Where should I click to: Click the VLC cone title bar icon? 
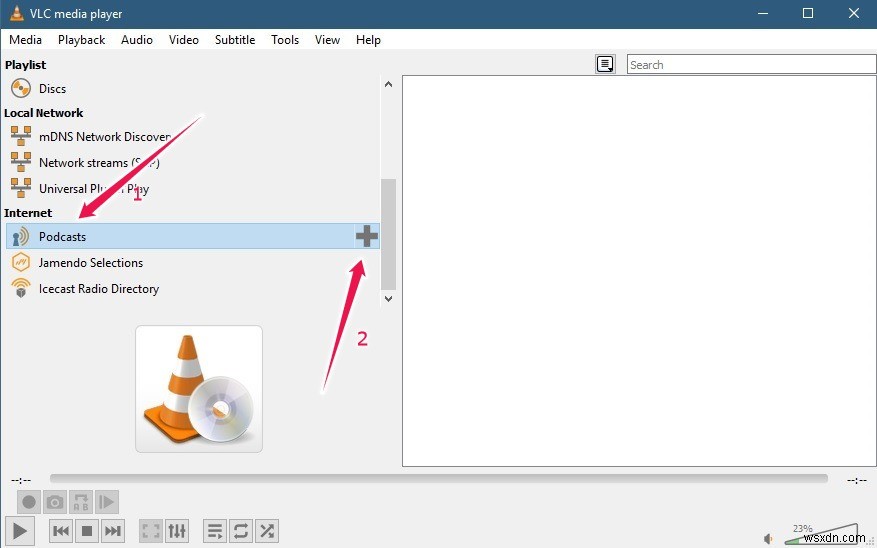pyautogui.click(x=16, y=13)
